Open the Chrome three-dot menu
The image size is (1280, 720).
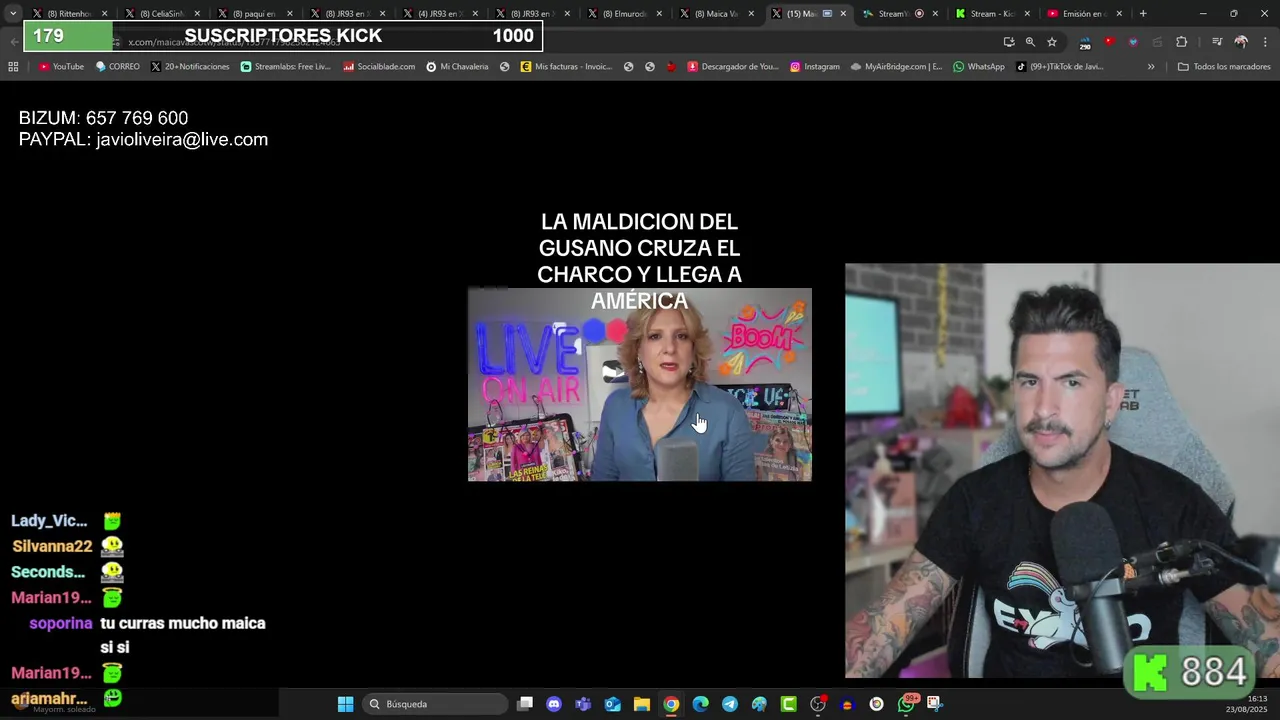click(x=1266, y=42)
